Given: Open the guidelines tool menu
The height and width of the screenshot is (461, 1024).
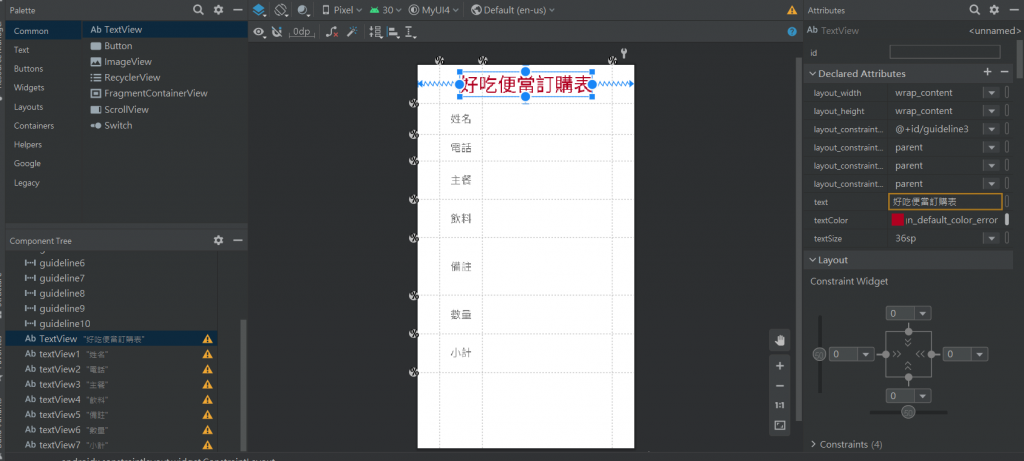Looking at the screenshot, I should 411,31.
